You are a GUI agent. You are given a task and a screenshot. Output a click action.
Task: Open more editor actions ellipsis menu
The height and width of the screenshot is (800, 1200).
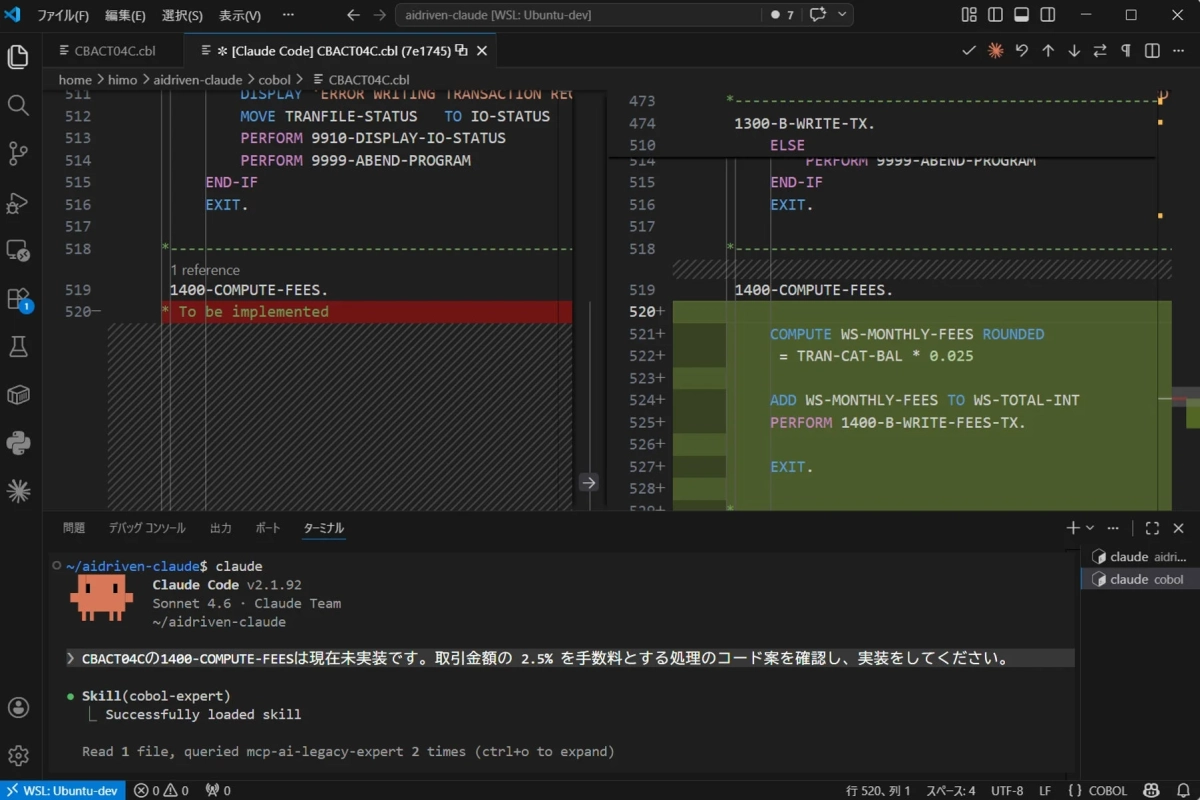pyautogui.click(x=1178, y=50)
